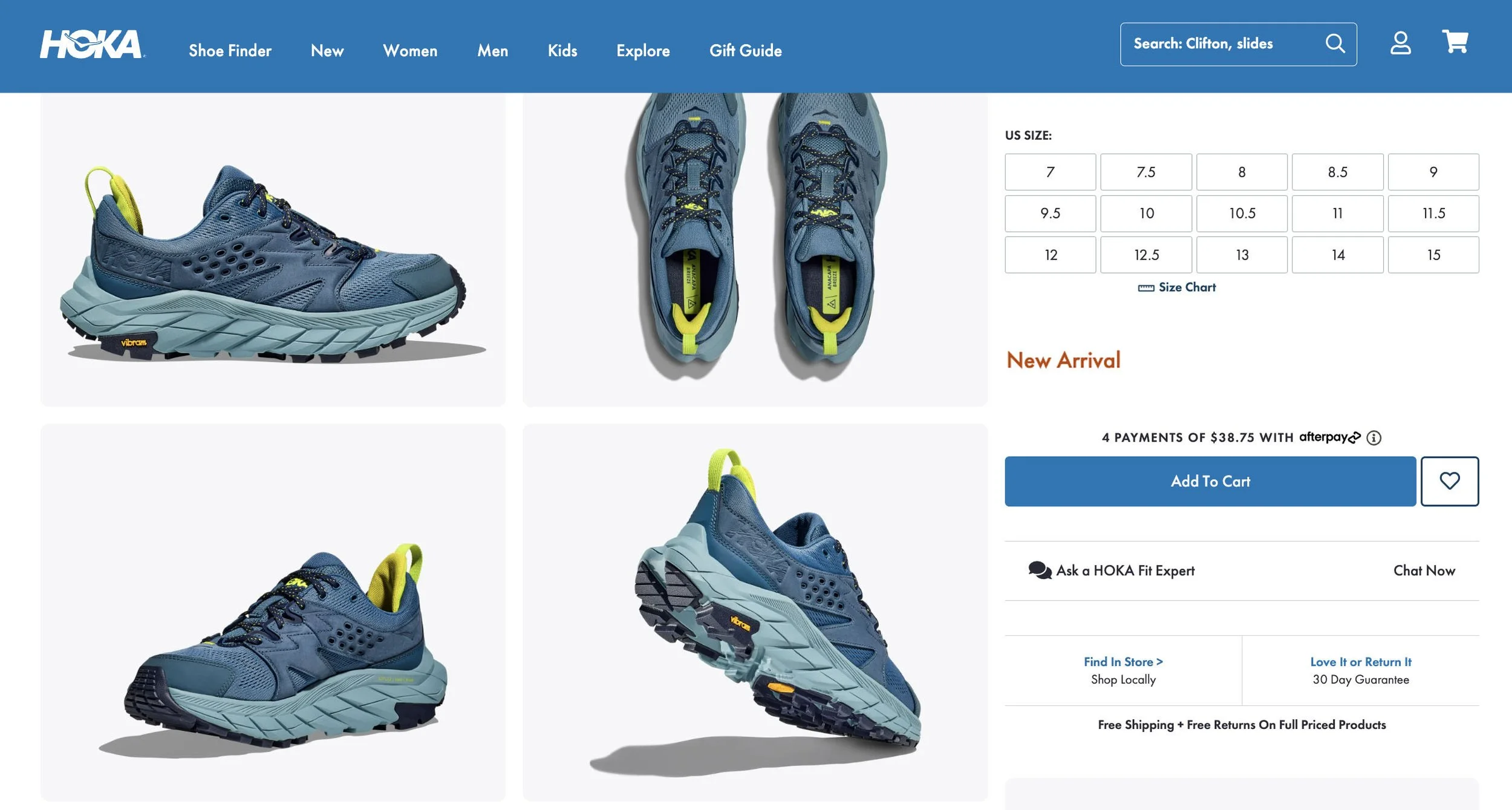Image resolution: width=1512 pixels, height=810 pixels.
Task: Open the shopping cart icon
Action: point(1455,42)
